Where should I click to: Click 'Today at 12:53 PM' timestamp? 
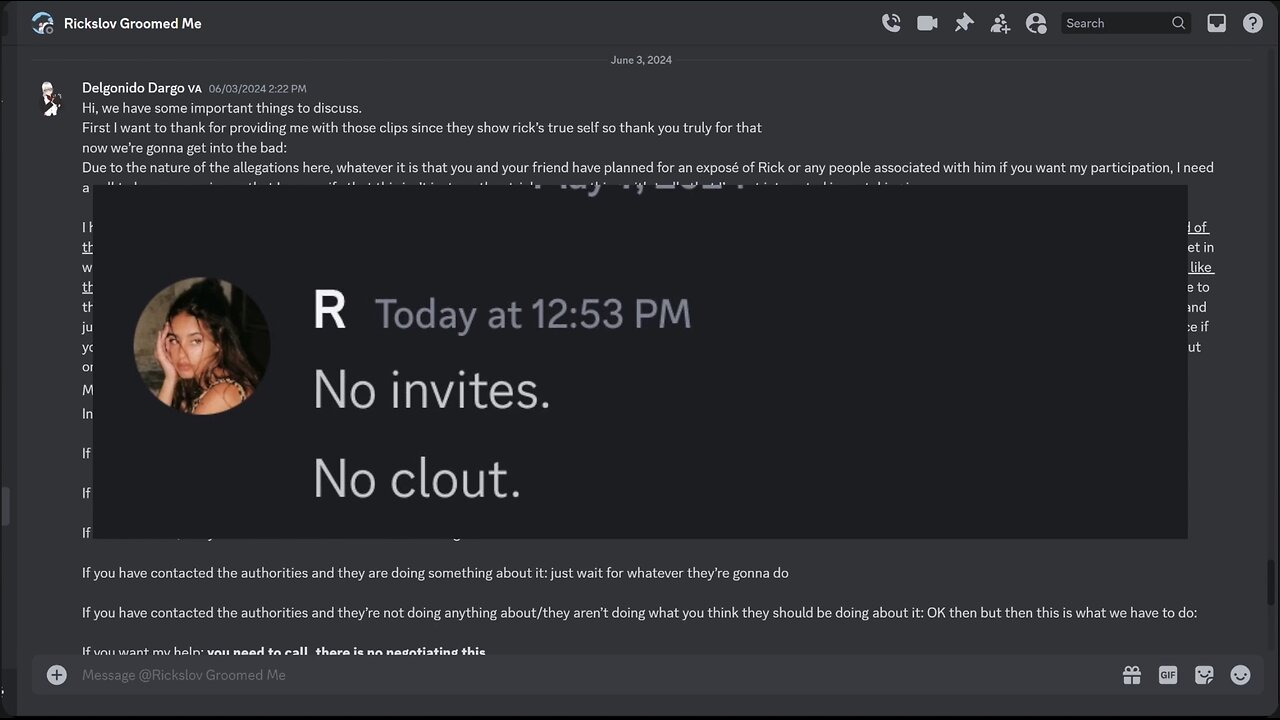pyautogui.click(x=533, y=314)
